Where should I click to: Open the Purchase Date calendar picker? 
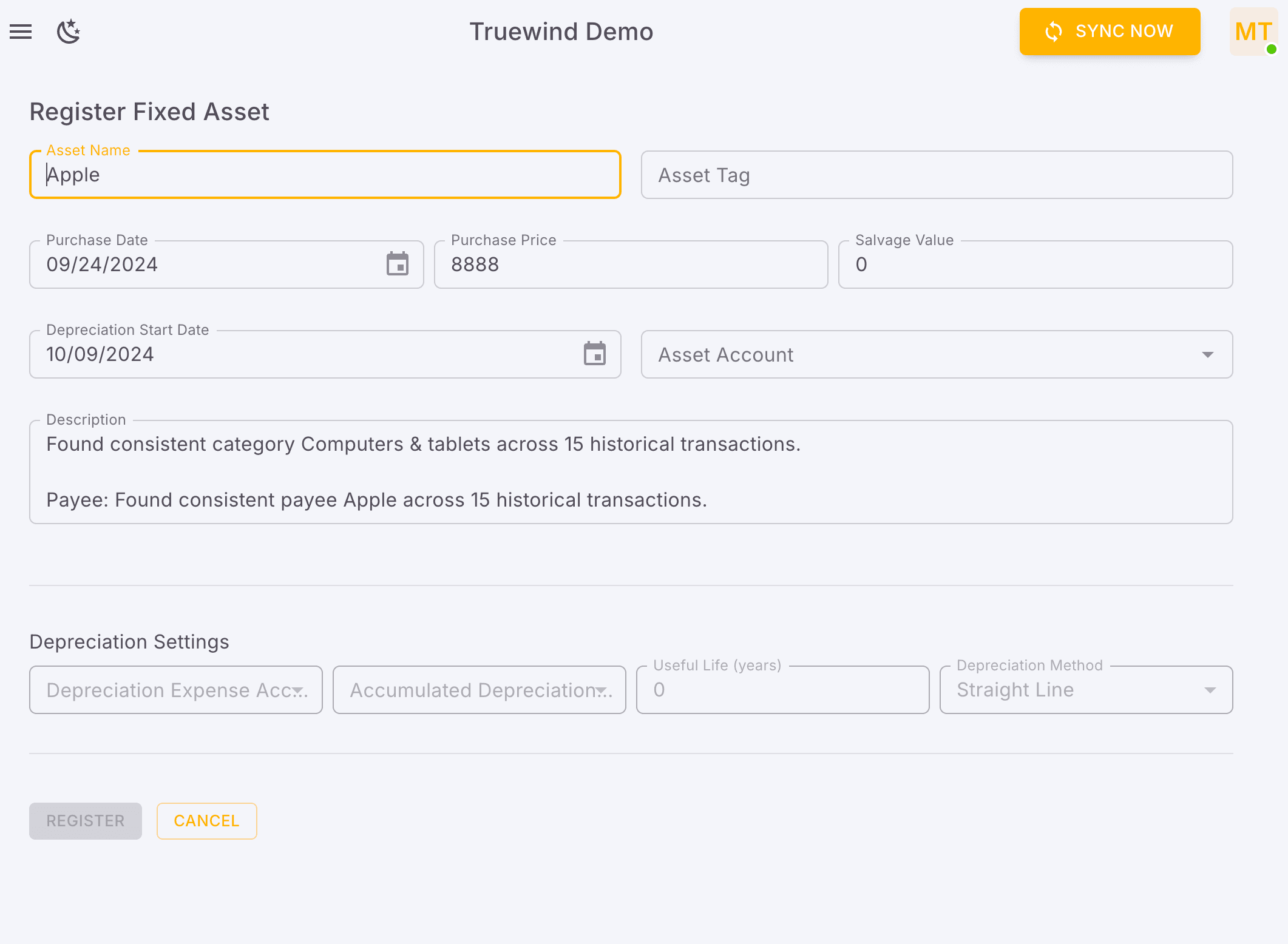point(398,264)
